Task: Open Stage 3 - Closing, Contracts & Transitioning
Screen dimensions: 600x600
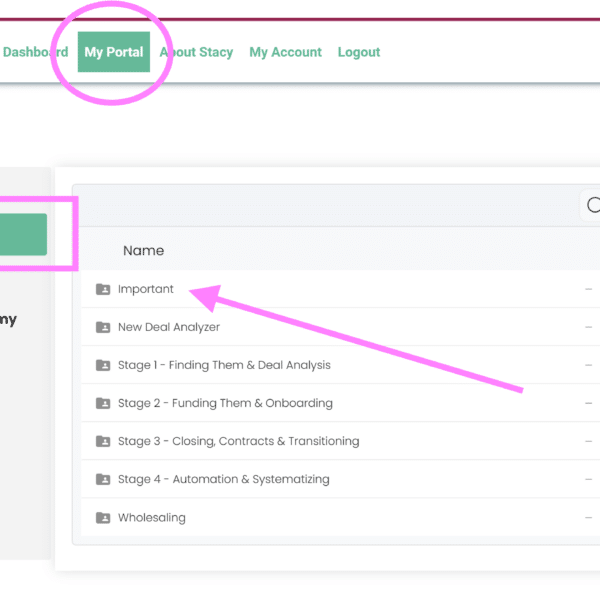Action: [x=238, y=441]
